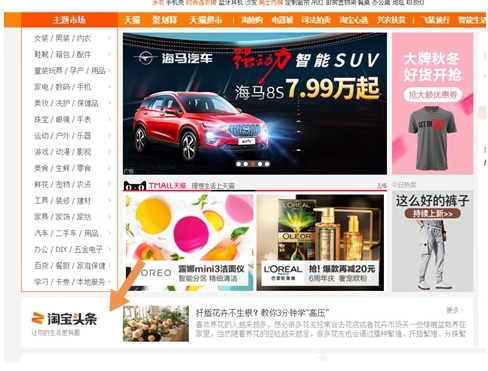Open the 这么好的裤子 pants ad
Screen dimensions: 488x371
pyautogui.click(x=432, y=241)
